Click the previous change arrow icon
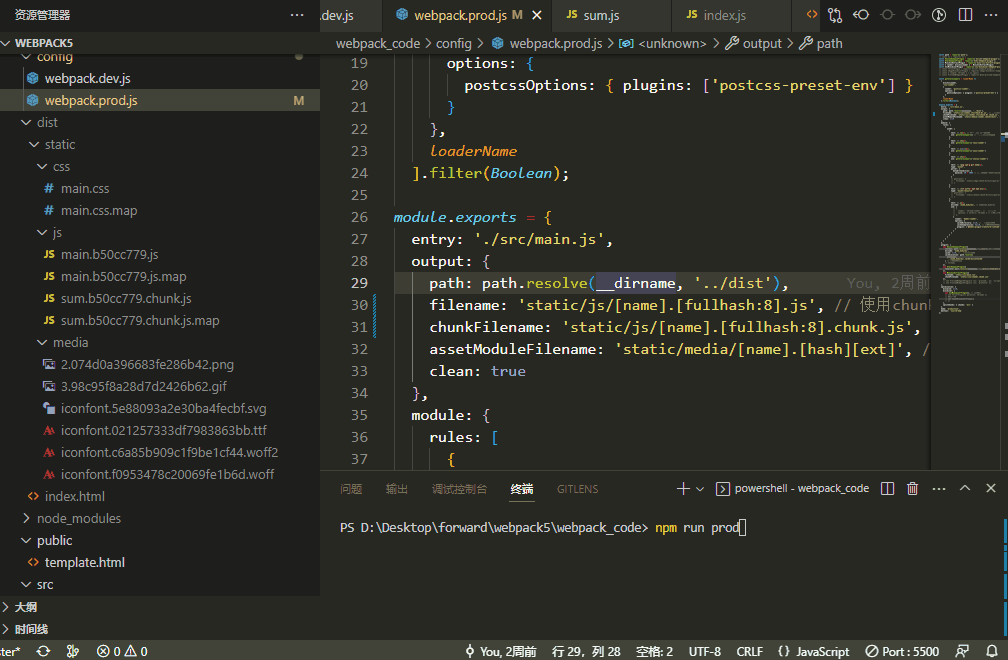The height and width of the screenshot is (660, 1008). point(861,15)
